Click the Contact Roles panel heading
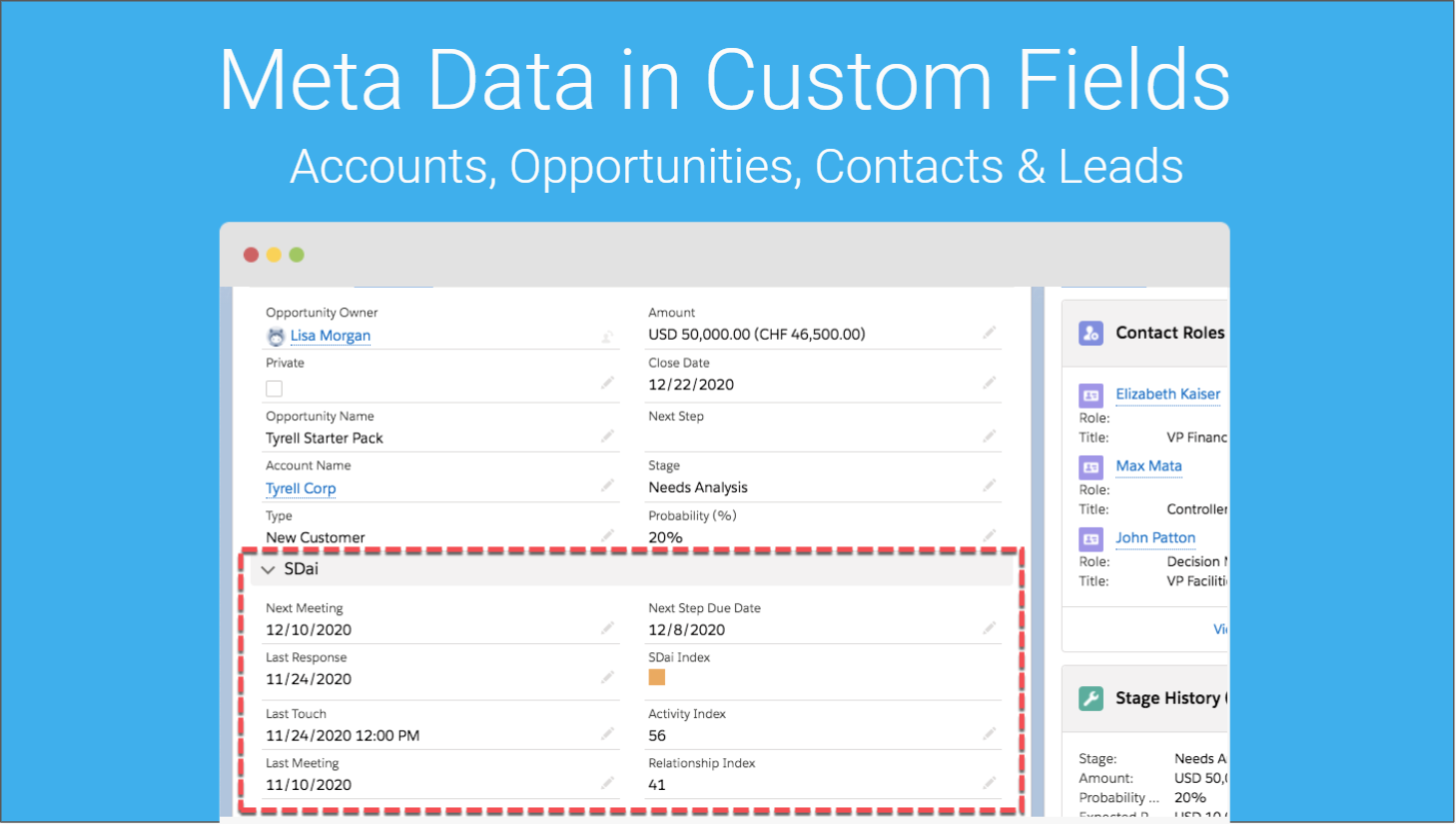Viewport: 1456px width, 824px height. [1170, 333]
